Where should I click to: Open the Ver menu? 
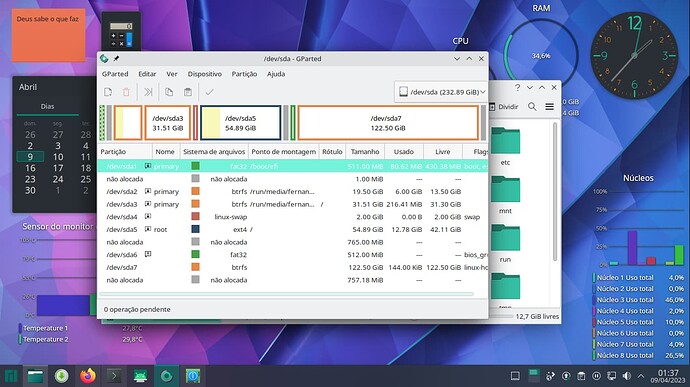[x=172, y=74]
